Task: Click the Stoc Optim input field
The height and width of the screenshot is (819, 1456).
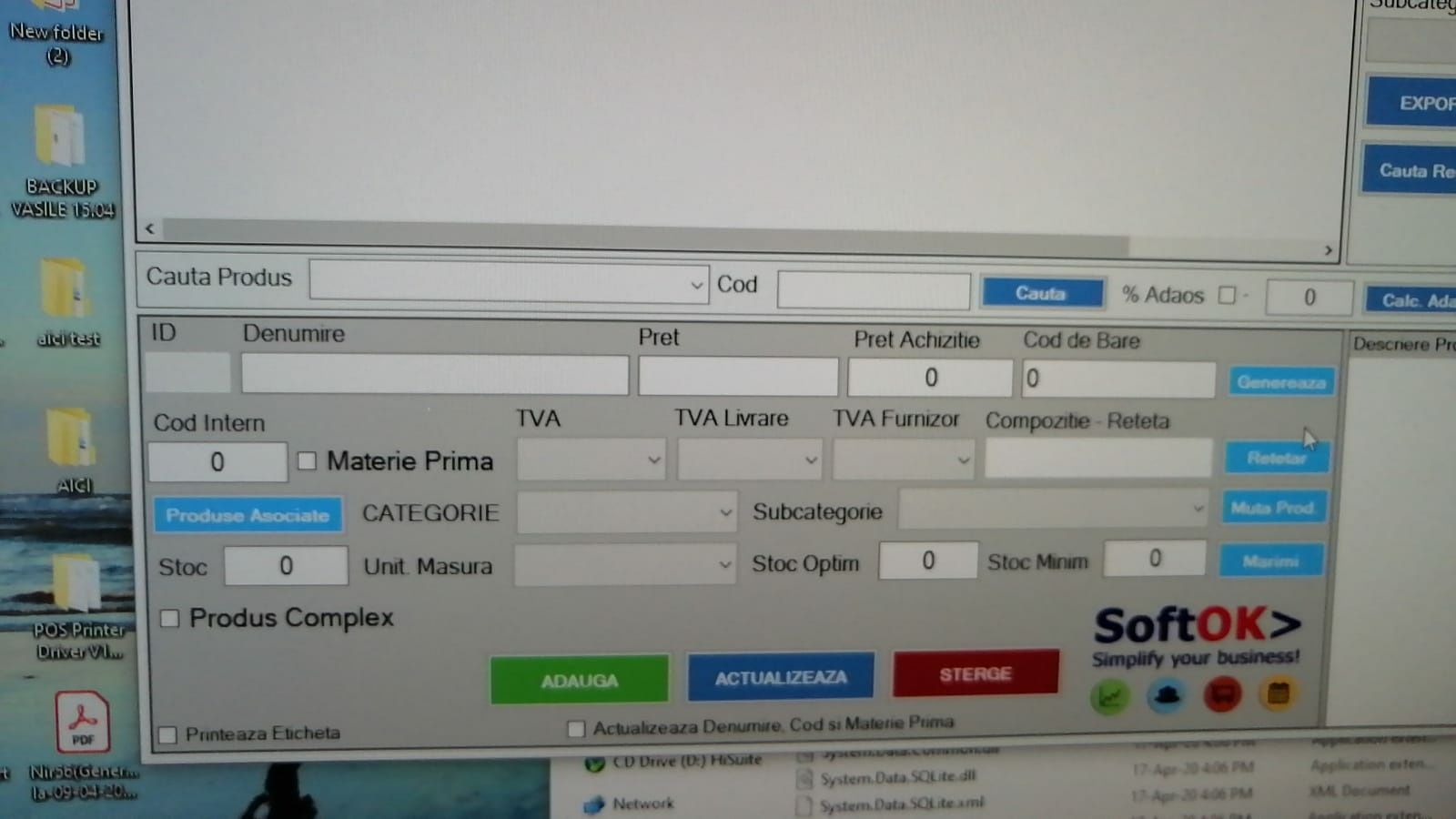Action: point(928,561)
